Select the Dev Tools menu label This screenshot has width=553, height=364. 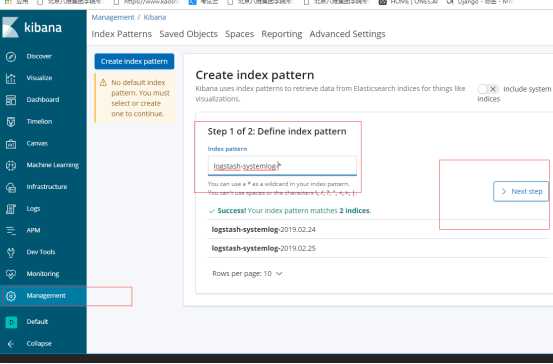tap(41, 252)
